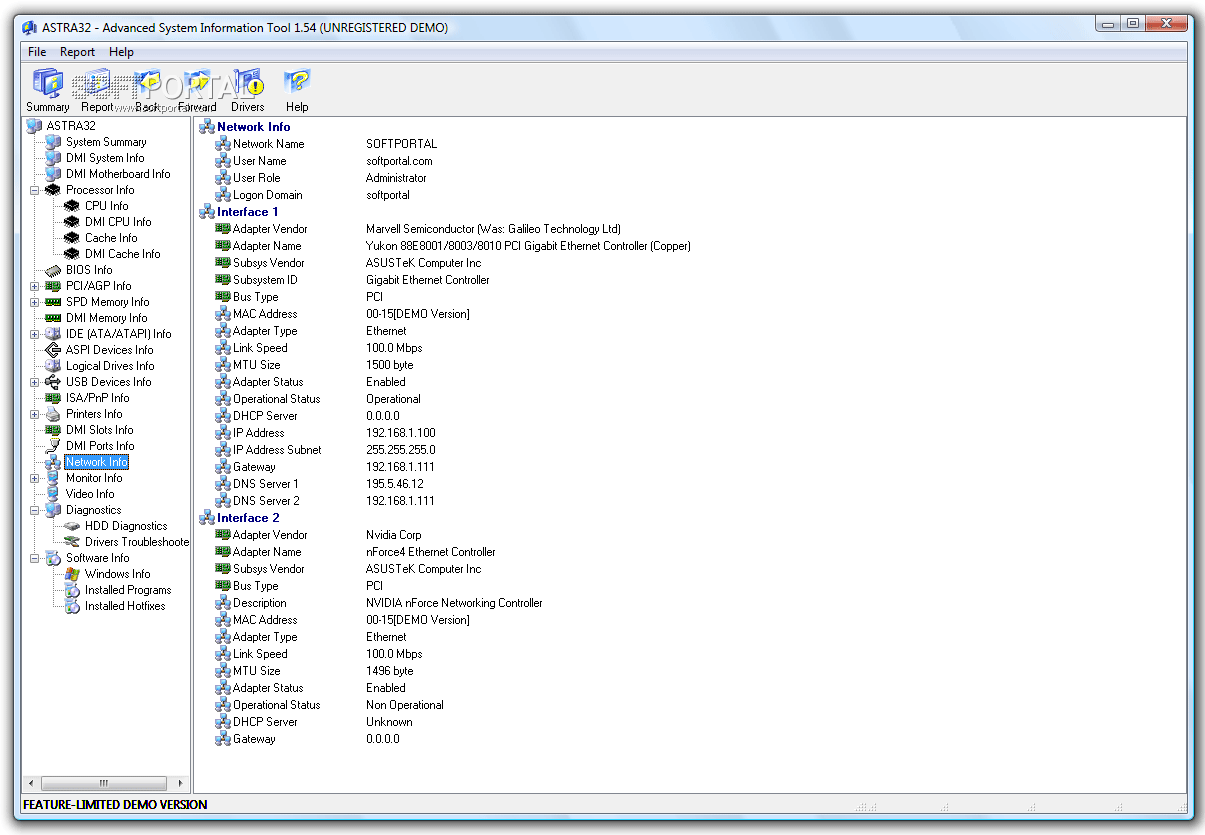
Task: Expand the USB Devices Info branch
Action: (x=34, y=382)
